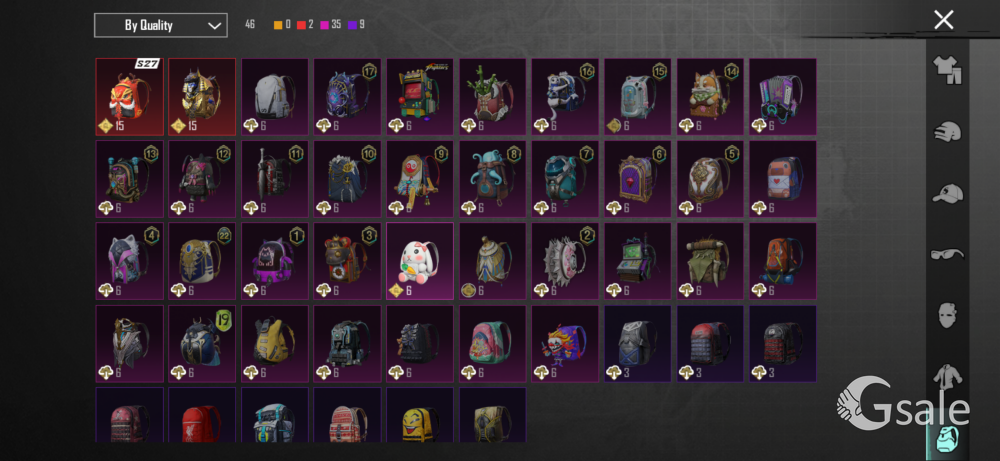Select the golden pharaoh backpack
This screenshot has height=461, width=1000.
point(202,97)
